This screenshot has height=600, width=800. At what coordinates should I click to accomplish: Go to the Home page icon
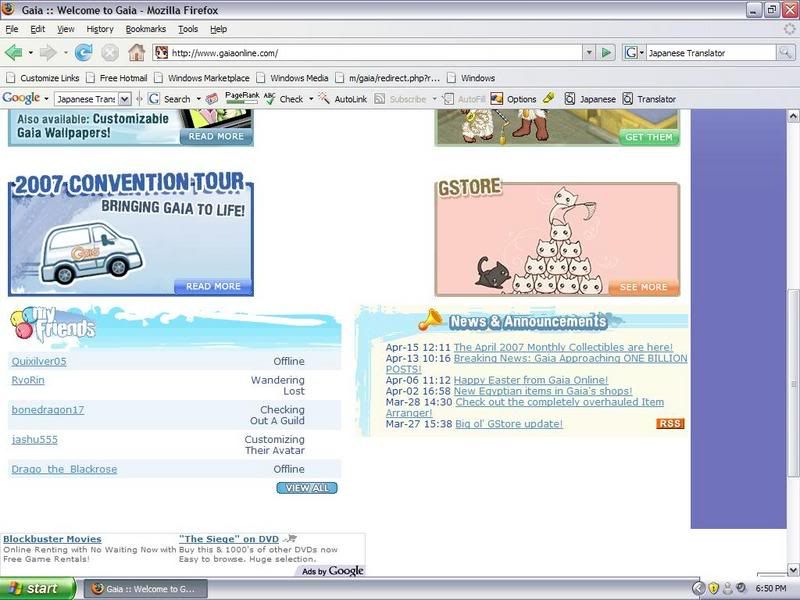tap(136, 53)
